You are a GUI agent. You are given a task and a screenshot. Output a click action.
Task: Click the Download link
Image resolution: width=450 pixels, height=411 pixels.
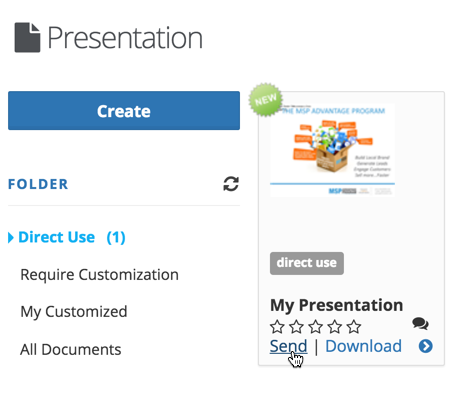click(x=363, y=346)
